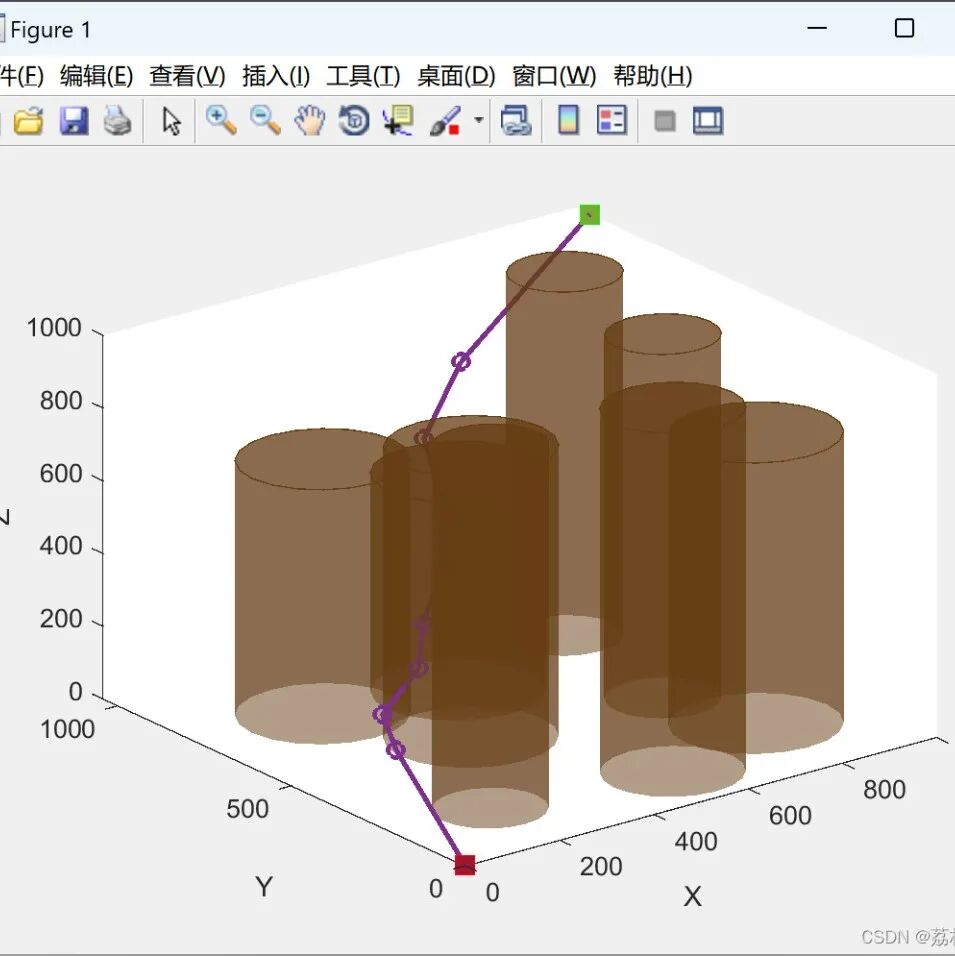
Task: Click the X axis label
Action: coord(693,896)
